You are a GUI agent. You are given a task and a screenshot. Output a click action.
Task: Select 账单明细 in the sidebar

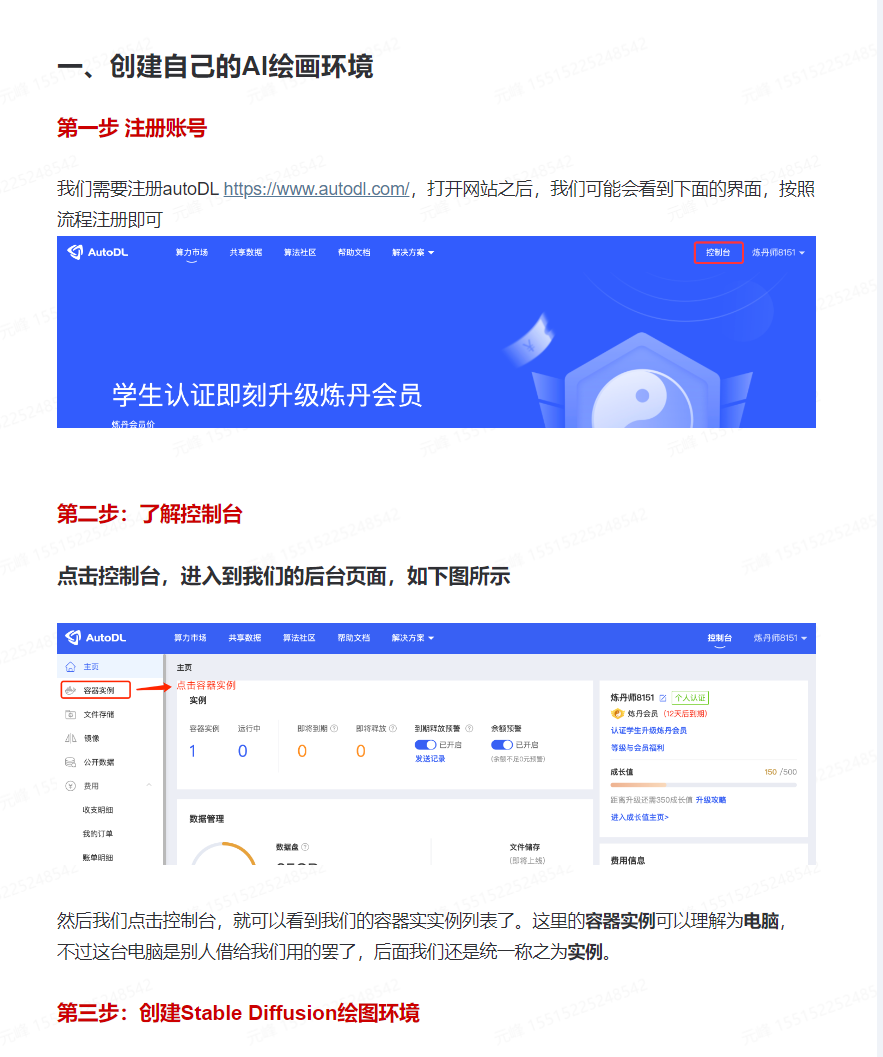point(98,857)
